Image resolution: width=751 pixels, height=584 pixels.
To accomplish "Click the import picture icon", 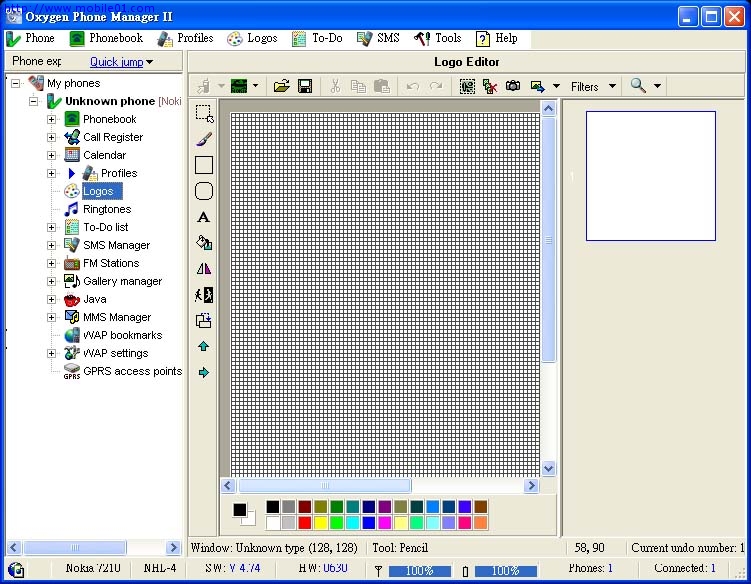I will click(538, 86).
